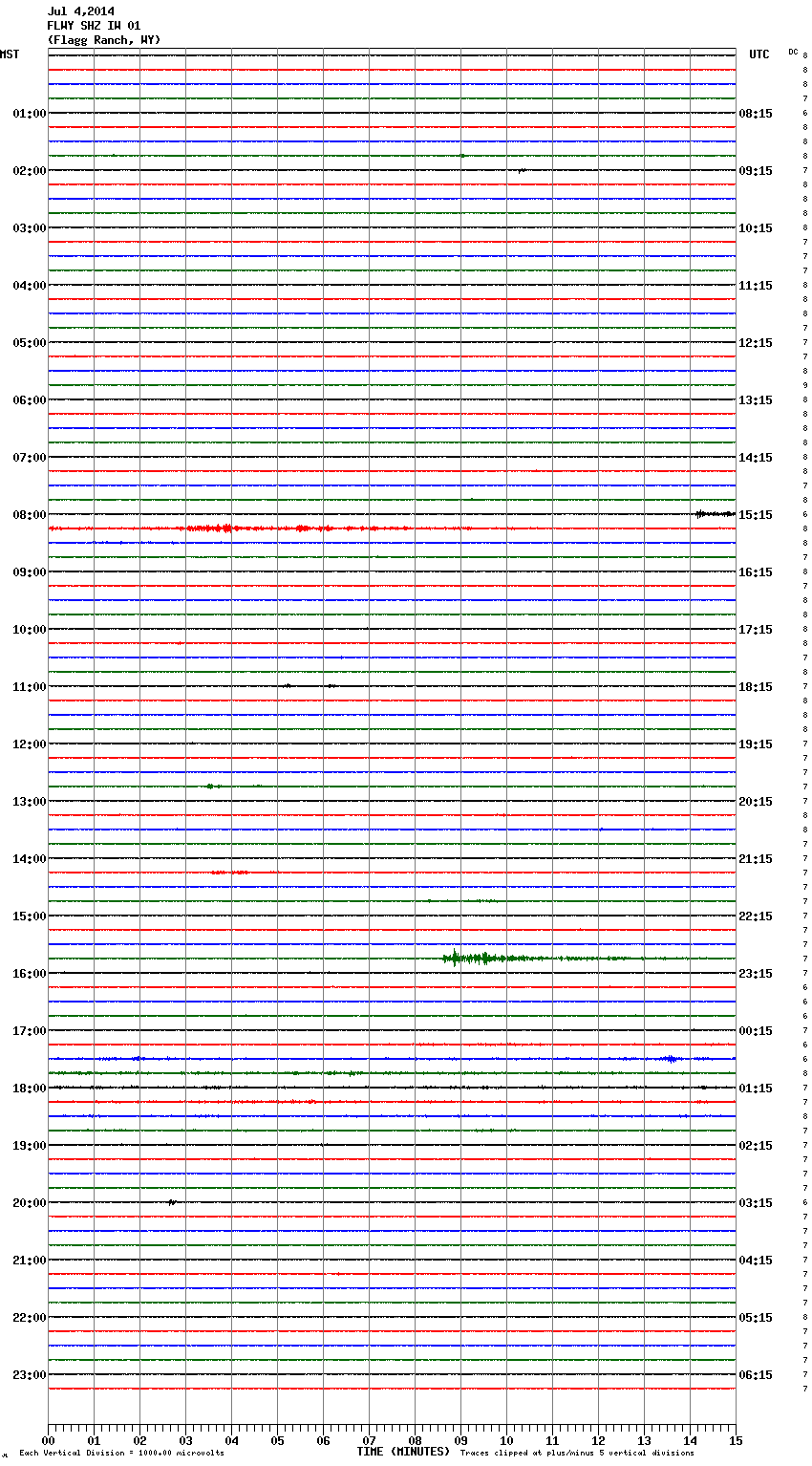This screenshot has width=812, height=1466.
Task: Click the green blip just before 13:00 MST
Action: (211, 787)
